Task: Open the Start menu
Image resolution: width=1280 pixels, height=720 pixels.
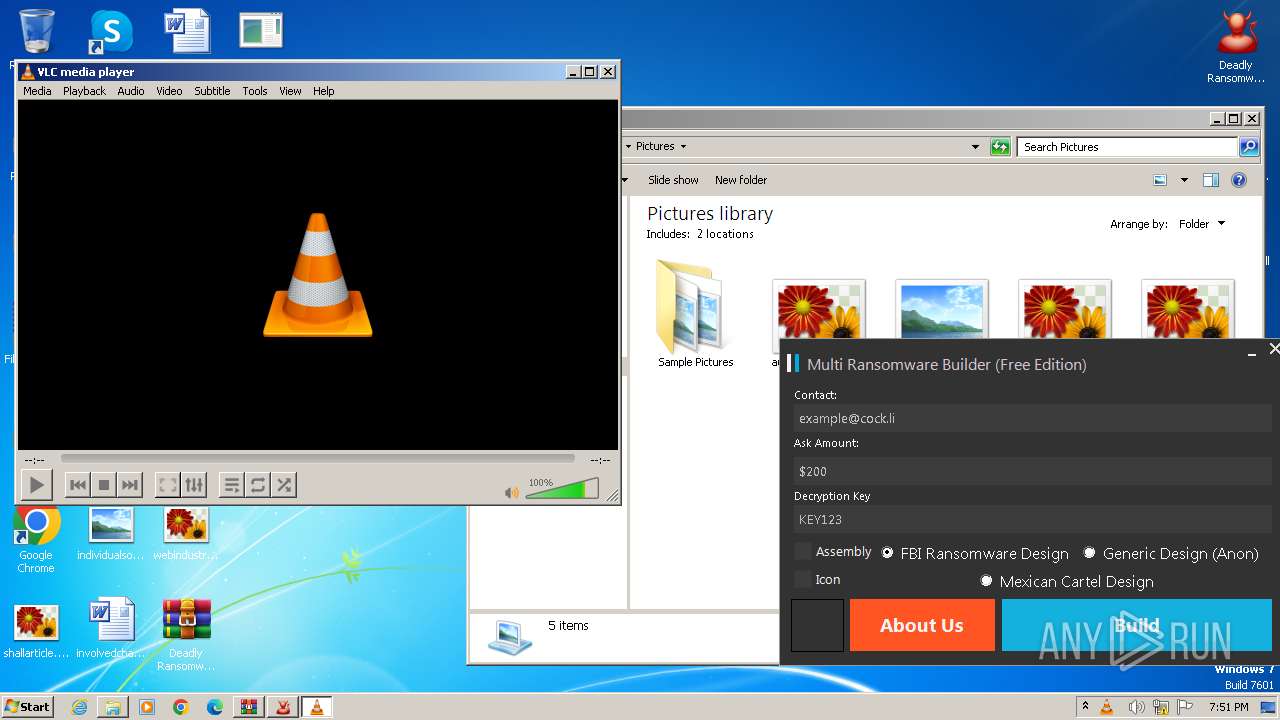Action: [27, 707]
